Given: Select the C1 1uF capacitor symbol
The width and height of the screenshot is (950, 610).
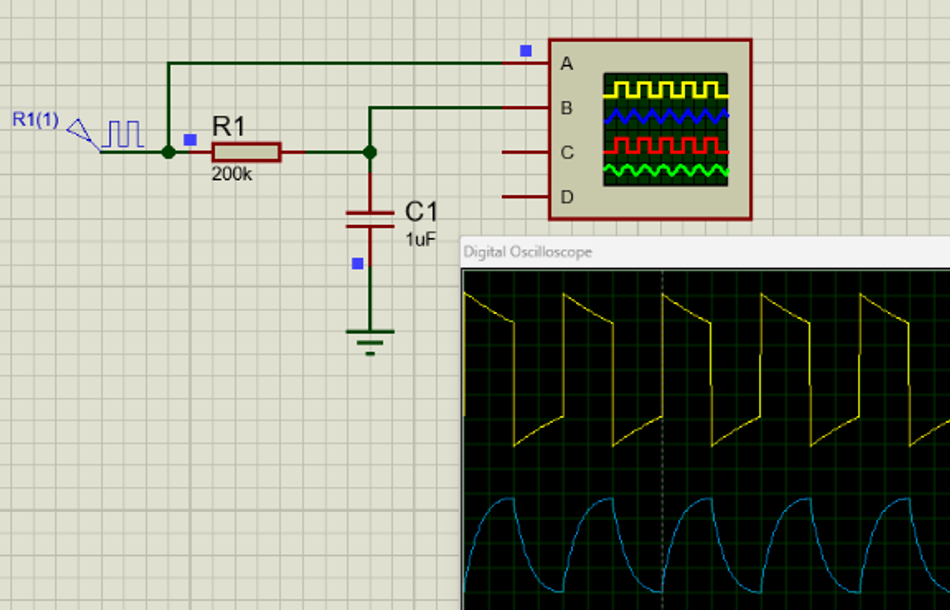Looking at the screenshot, I should pos(370,222).
